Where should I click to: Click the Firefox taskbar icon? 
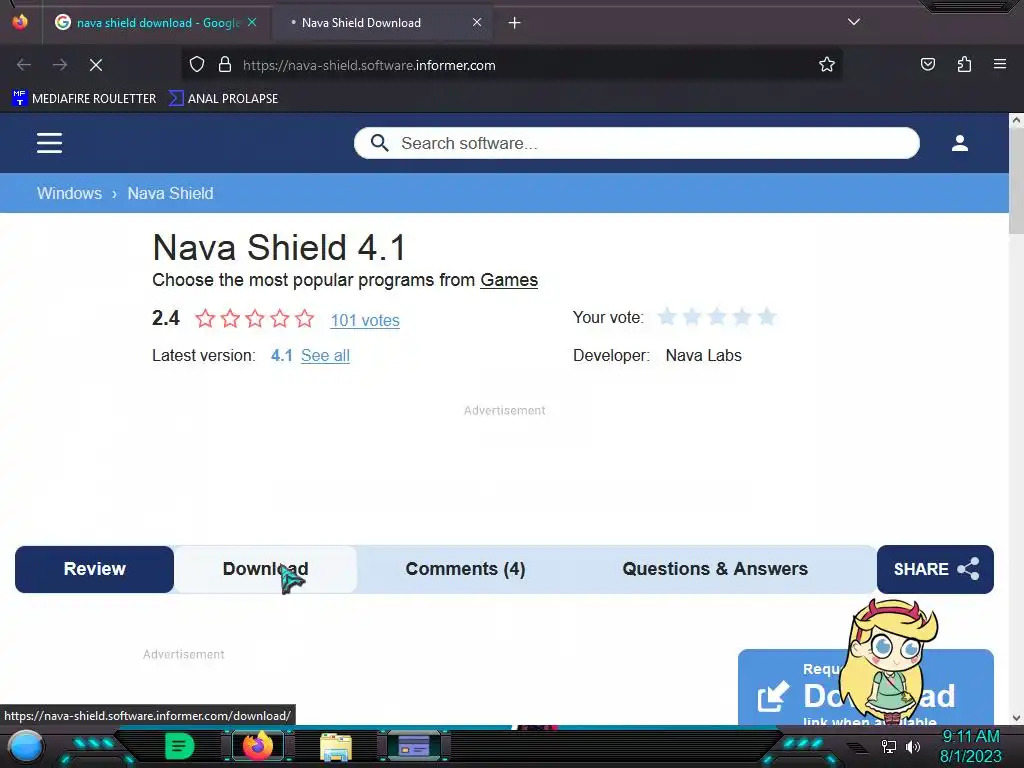(x=258, y=746)
